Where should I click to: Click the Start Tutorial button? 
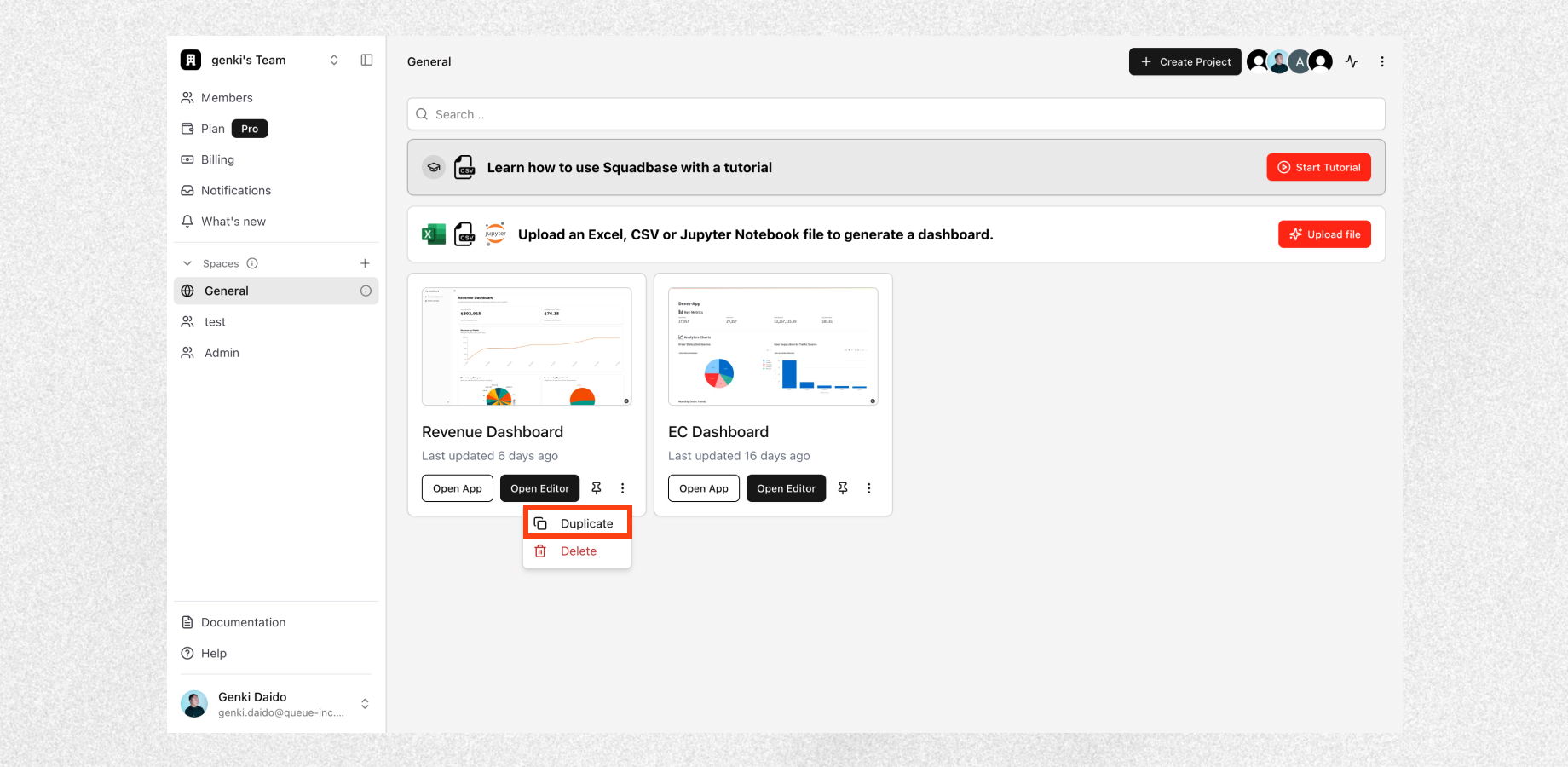point(1319,167)
